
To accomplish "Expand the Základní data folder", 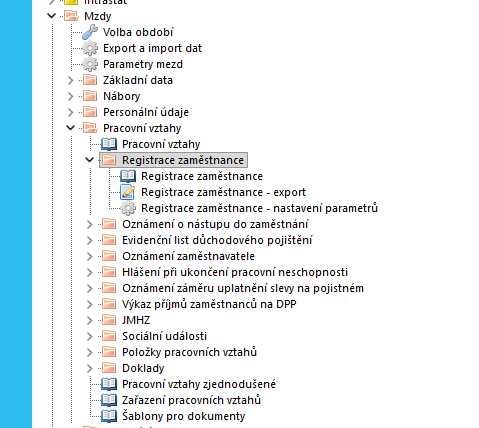I will coord(70,80).
